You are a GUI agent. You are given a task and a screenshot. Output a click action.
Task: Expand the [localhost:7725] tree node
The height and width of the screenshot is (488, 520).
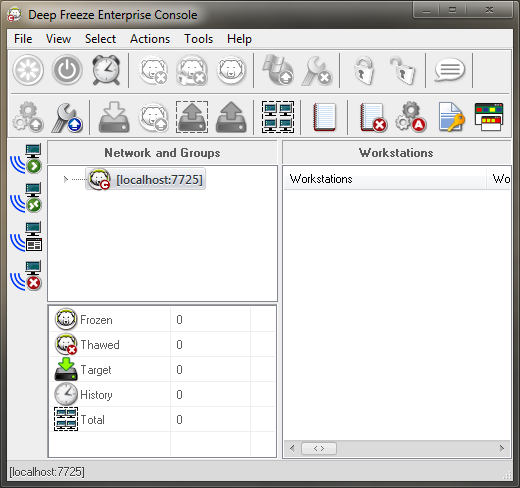(65, 179)
